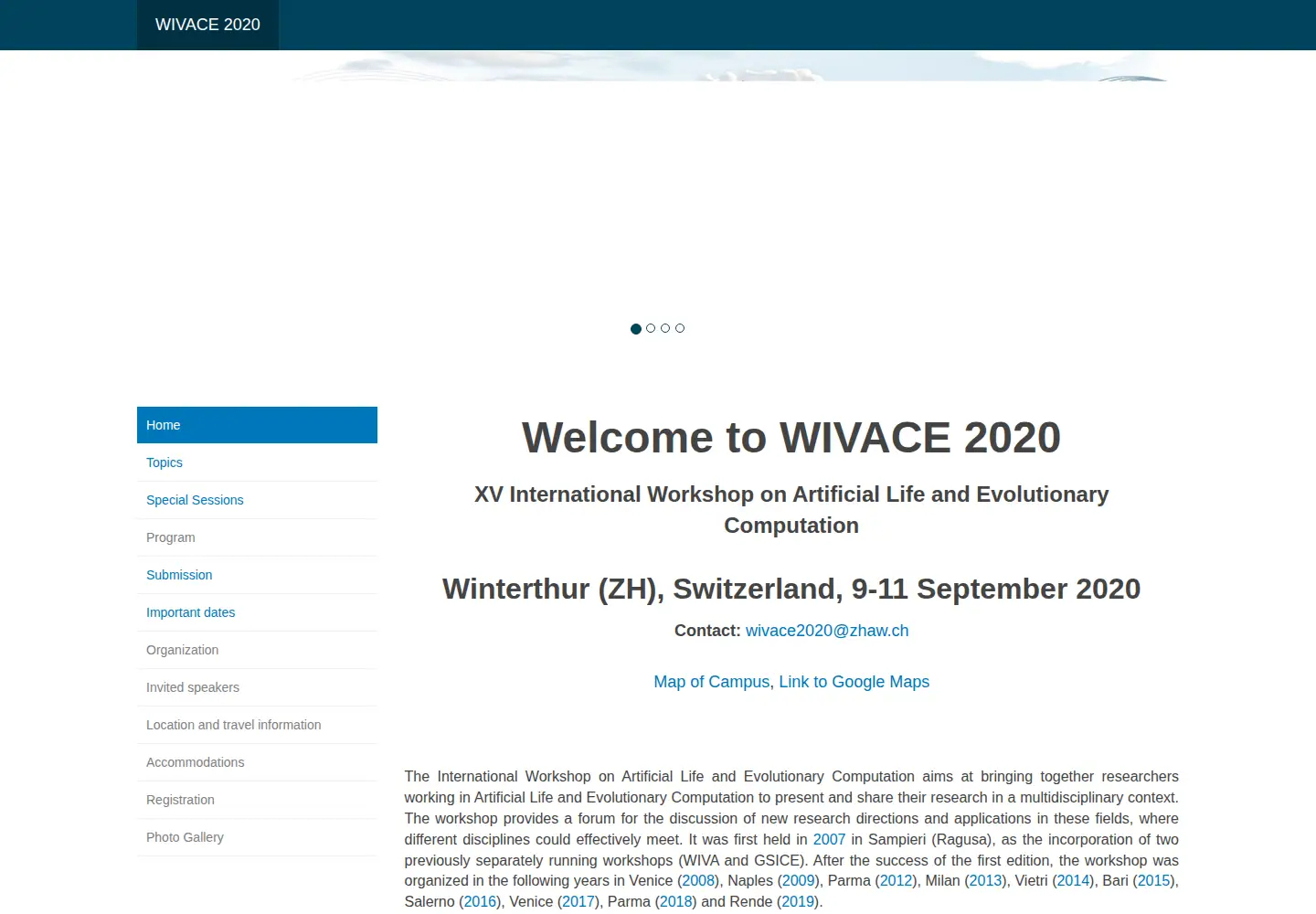The image size is (1316, 914).
Task: View Important dates page
Action: (257, 612)
